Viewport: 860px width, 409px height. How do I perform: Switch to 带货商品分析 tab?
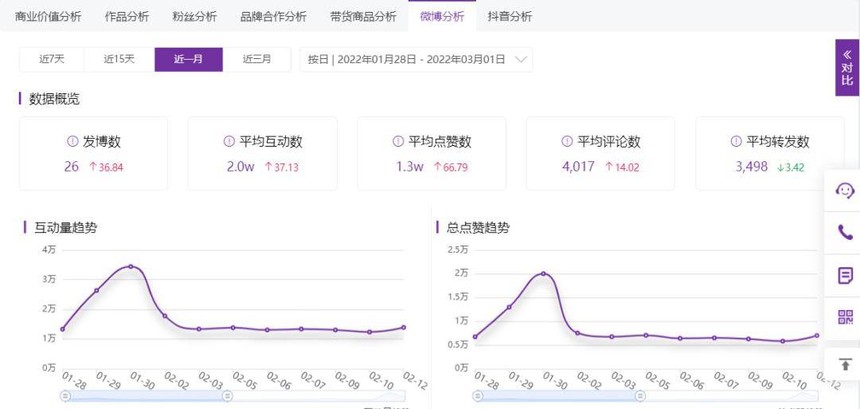pyautogui.click(x=363, y=16)
